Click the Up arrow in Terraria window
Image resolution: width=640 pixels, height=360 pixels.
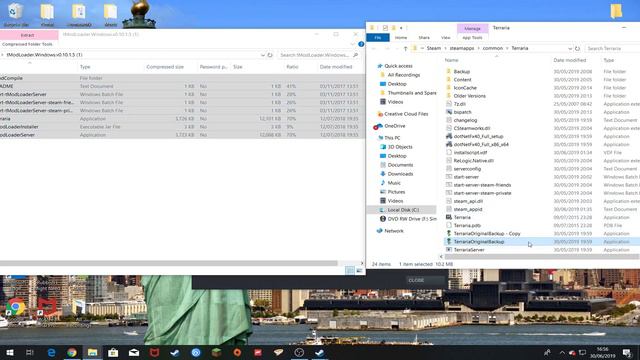pos(405,49)
